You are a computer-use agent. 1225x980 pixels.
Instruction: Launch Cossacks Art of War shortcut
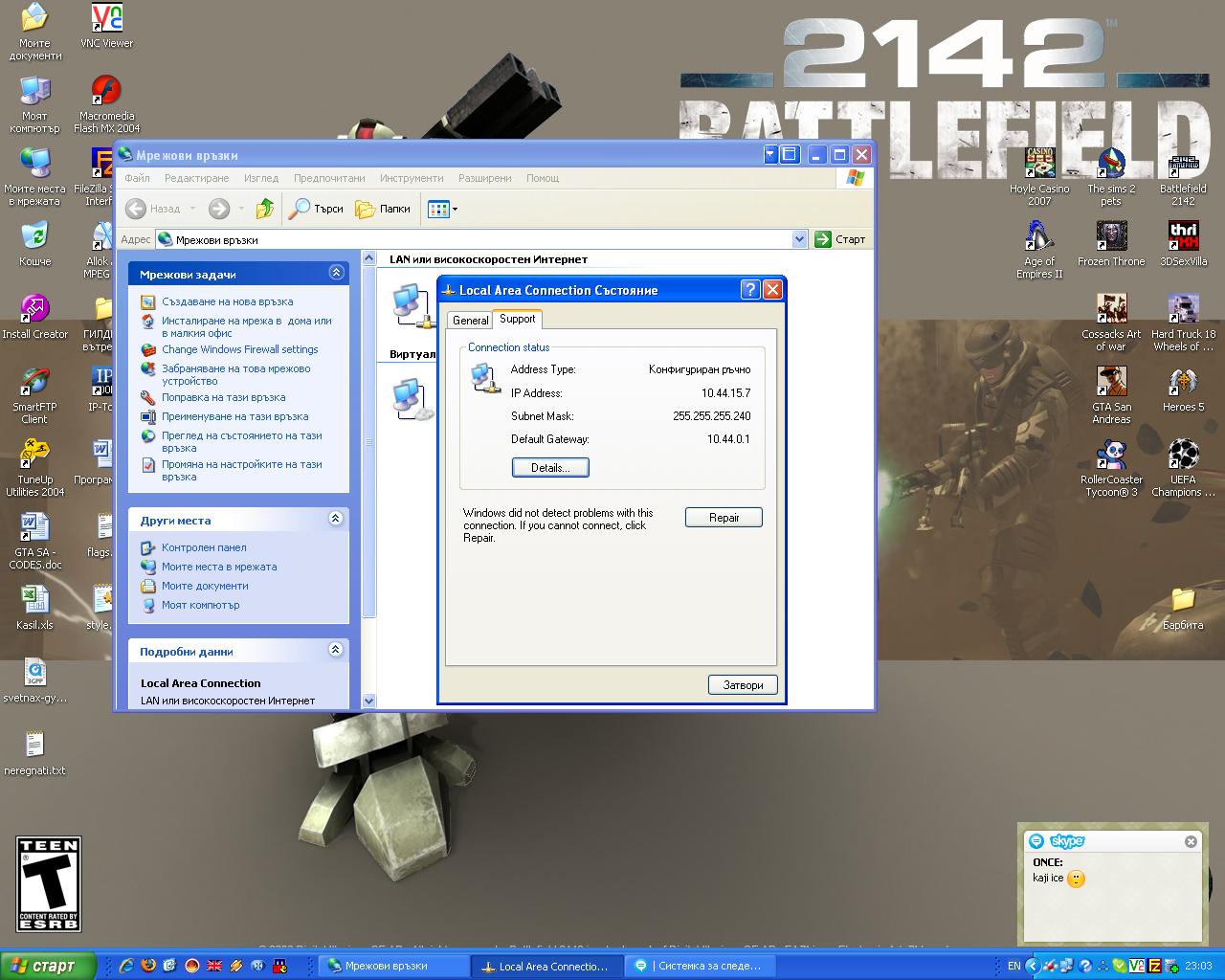(1111, 323)
